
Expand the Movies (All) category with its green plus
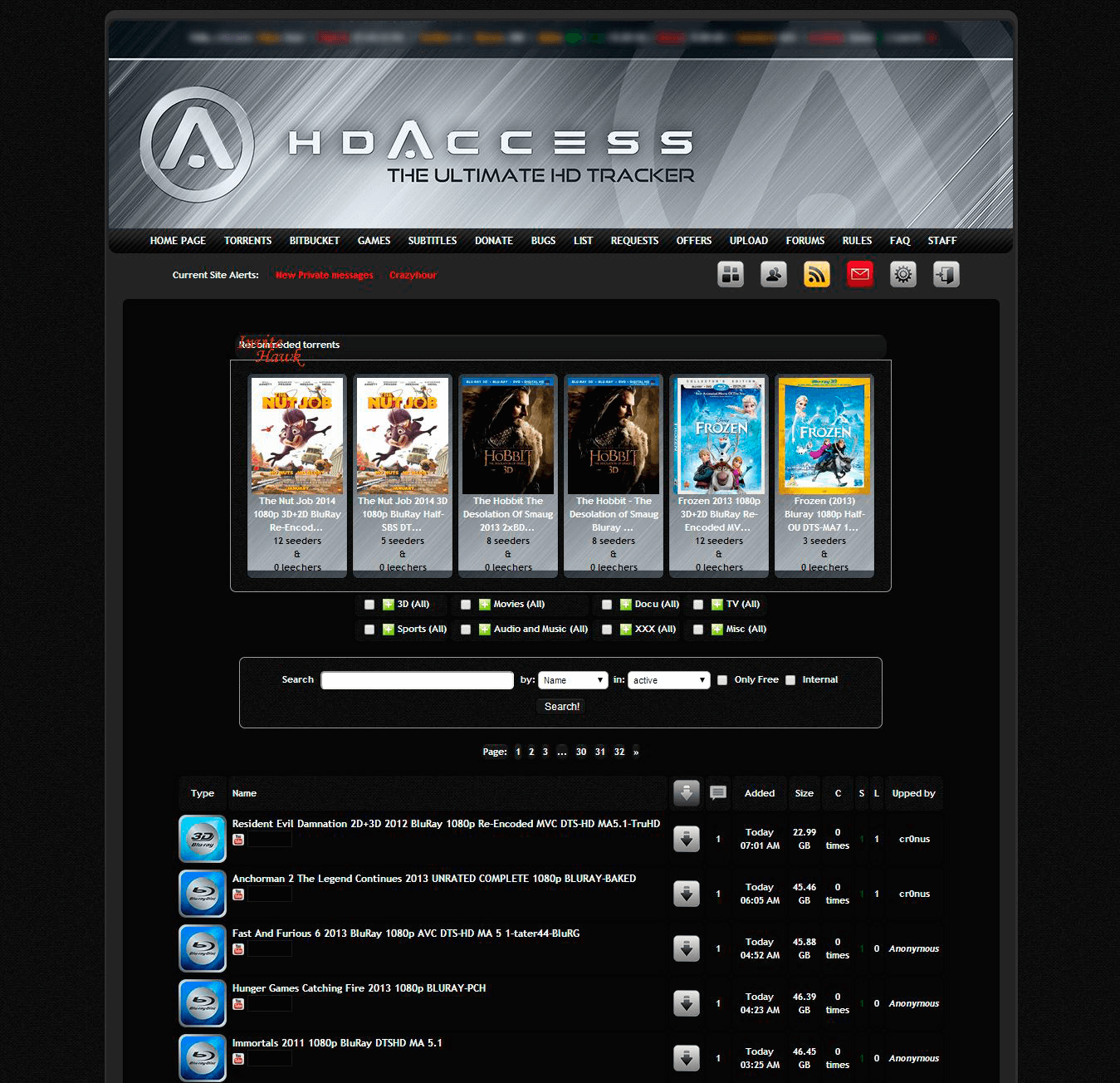point(485,605)
